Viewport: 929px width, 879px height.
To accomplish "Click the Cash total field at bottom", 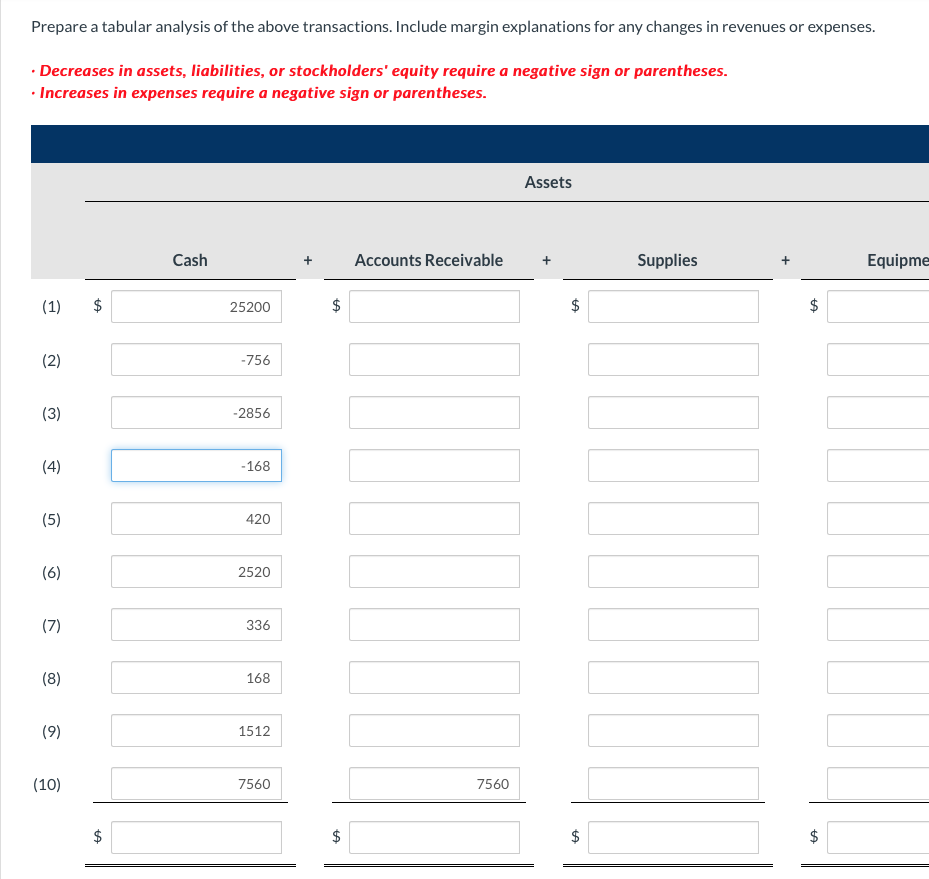I will coord(196,837).
